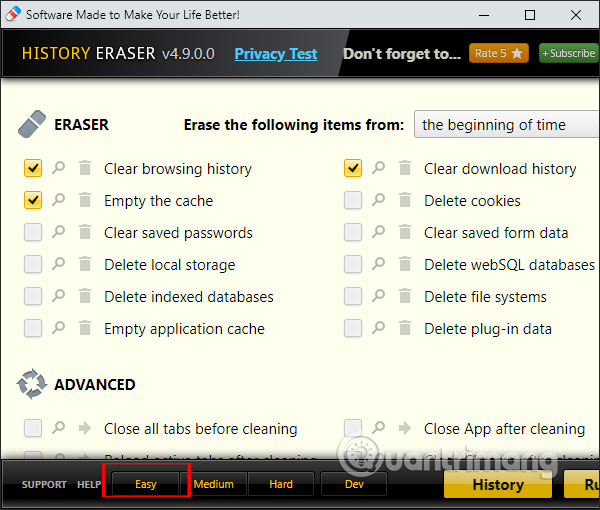This screenshot has height=510, width=600.
Task: Click arrow icon for Close all tabs before cleaning
Action: tap(85, 428)
